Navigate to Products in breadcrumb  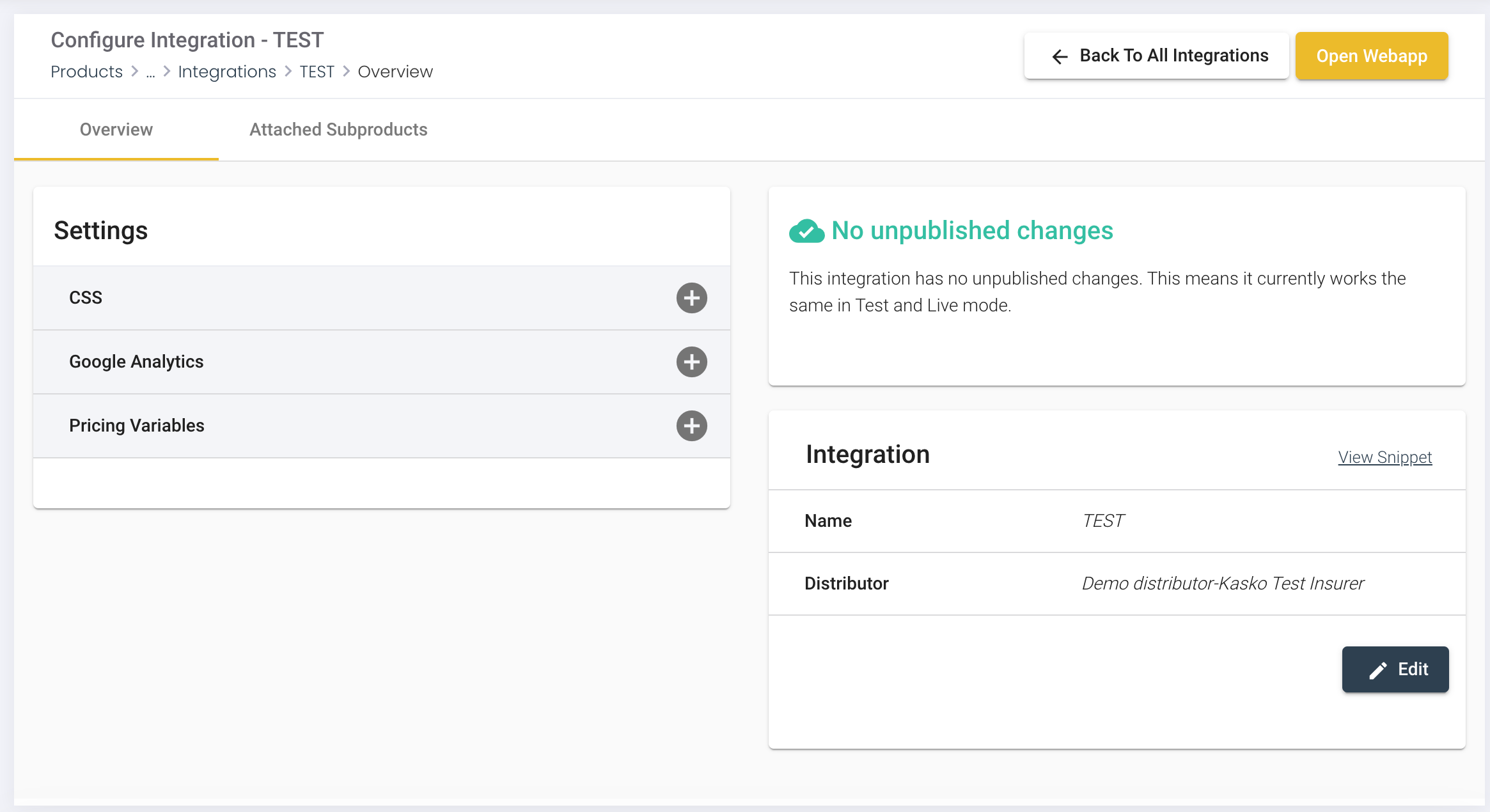click(86, 72)
